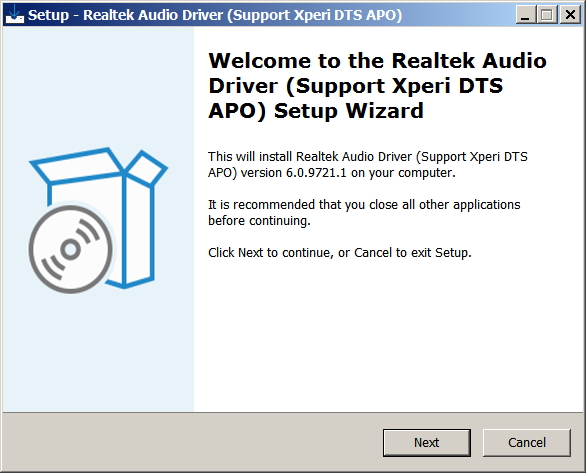Click the 'Click Next to continue' sentence
This screenshot has height=473, width=586.
pyautogui.click(x=340, y=253)
